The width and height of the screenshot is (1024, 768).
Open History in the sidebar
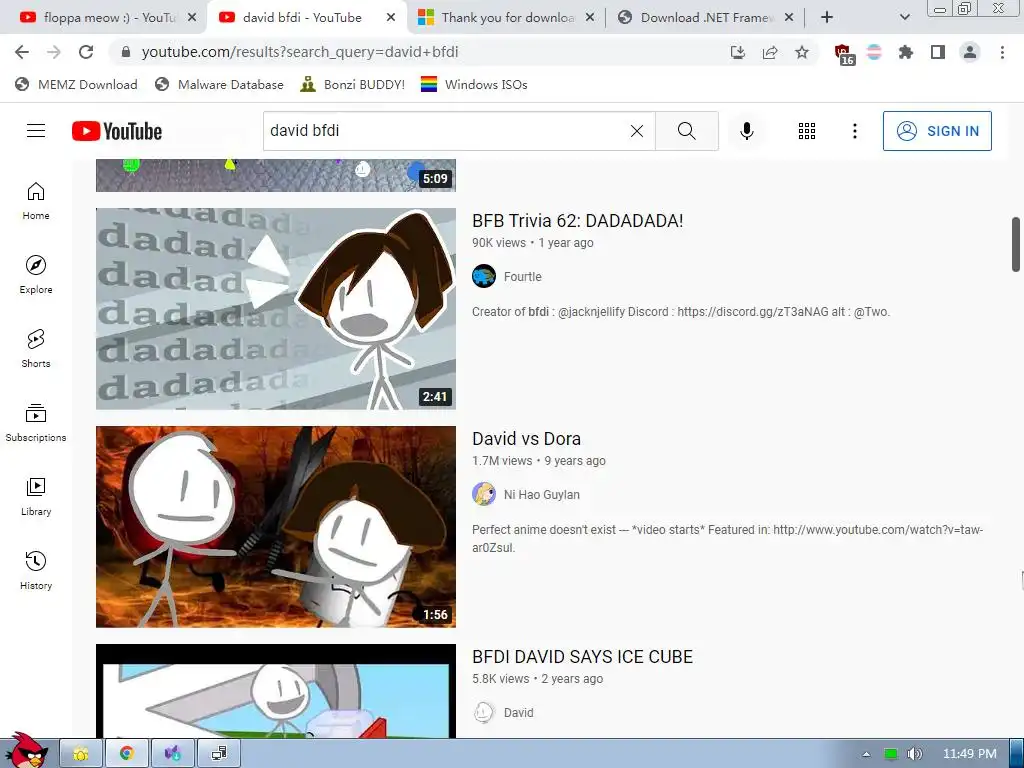tap(36, 571)
